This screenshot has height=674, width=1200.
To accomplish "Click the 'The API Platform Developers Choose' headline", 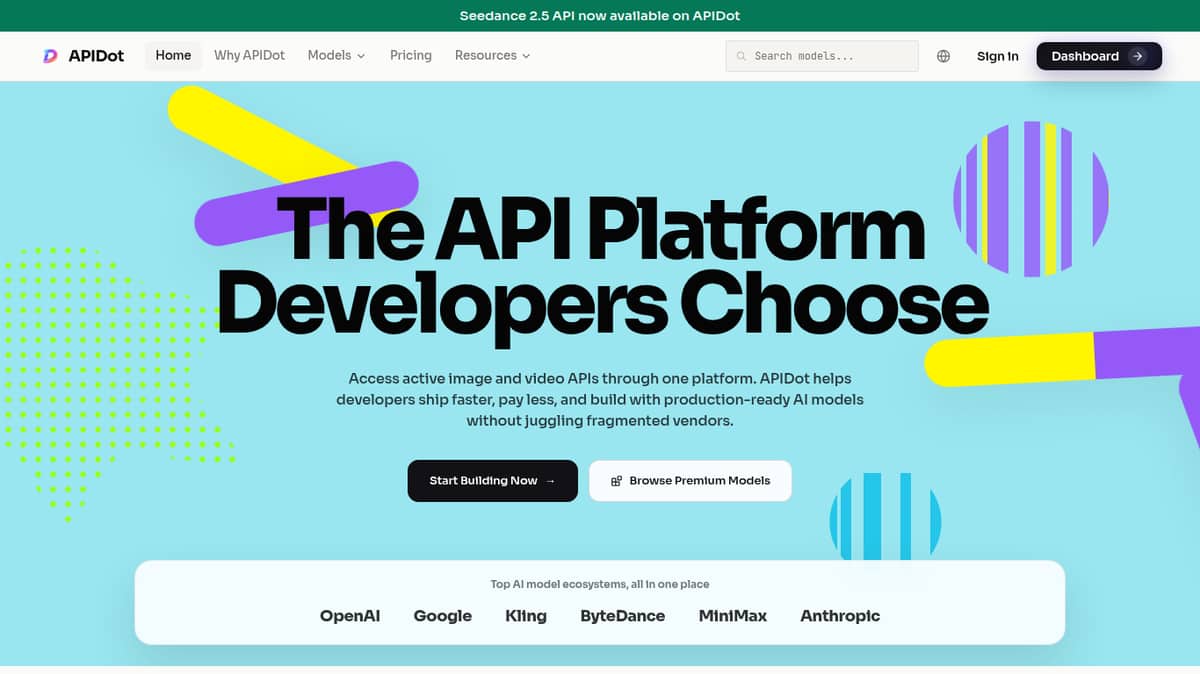I will tap(603, 268).
